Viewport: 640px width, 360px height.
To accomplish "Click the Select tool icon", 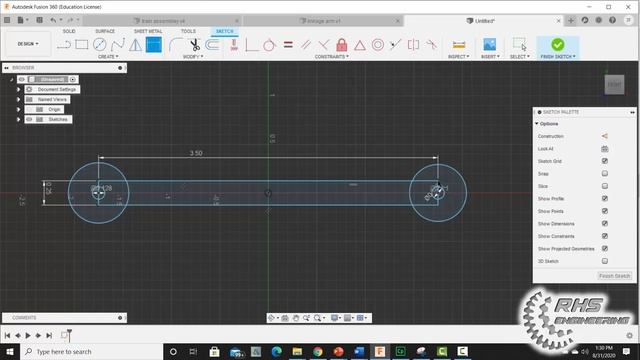I will pos(520,44).
